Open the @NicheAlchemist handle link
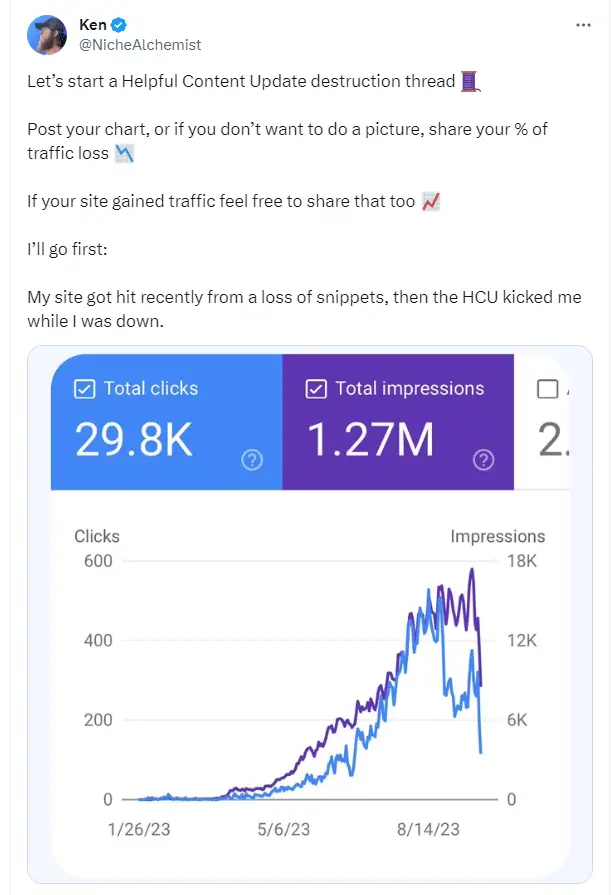This screenshot has width=611, height=895. coord(140,45)
